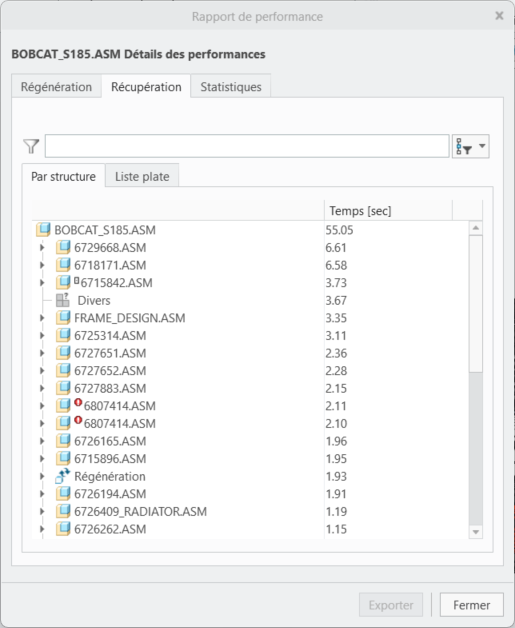Click the 6.61 time value

(336, 248)
